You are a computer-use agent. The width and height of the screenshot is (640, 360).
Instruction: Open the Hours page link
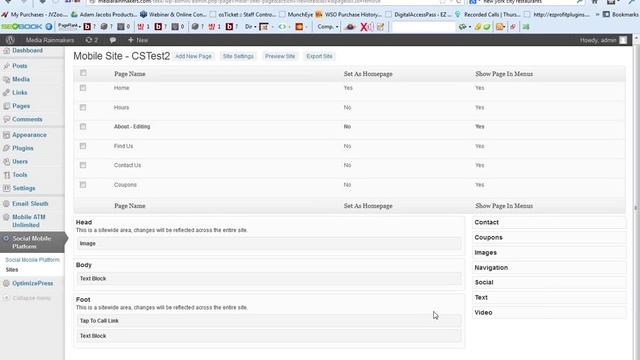point(122,107)
